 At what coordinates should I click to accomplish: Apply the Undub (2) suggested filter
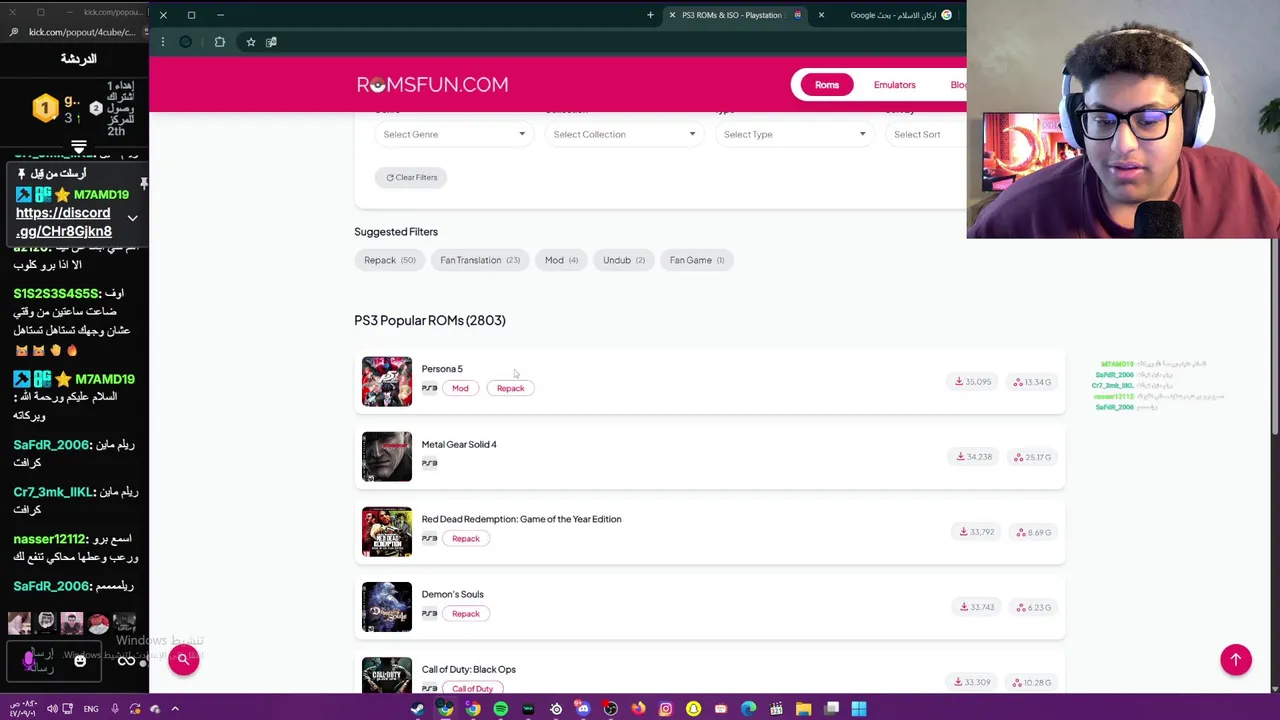[x=623, y=260]
